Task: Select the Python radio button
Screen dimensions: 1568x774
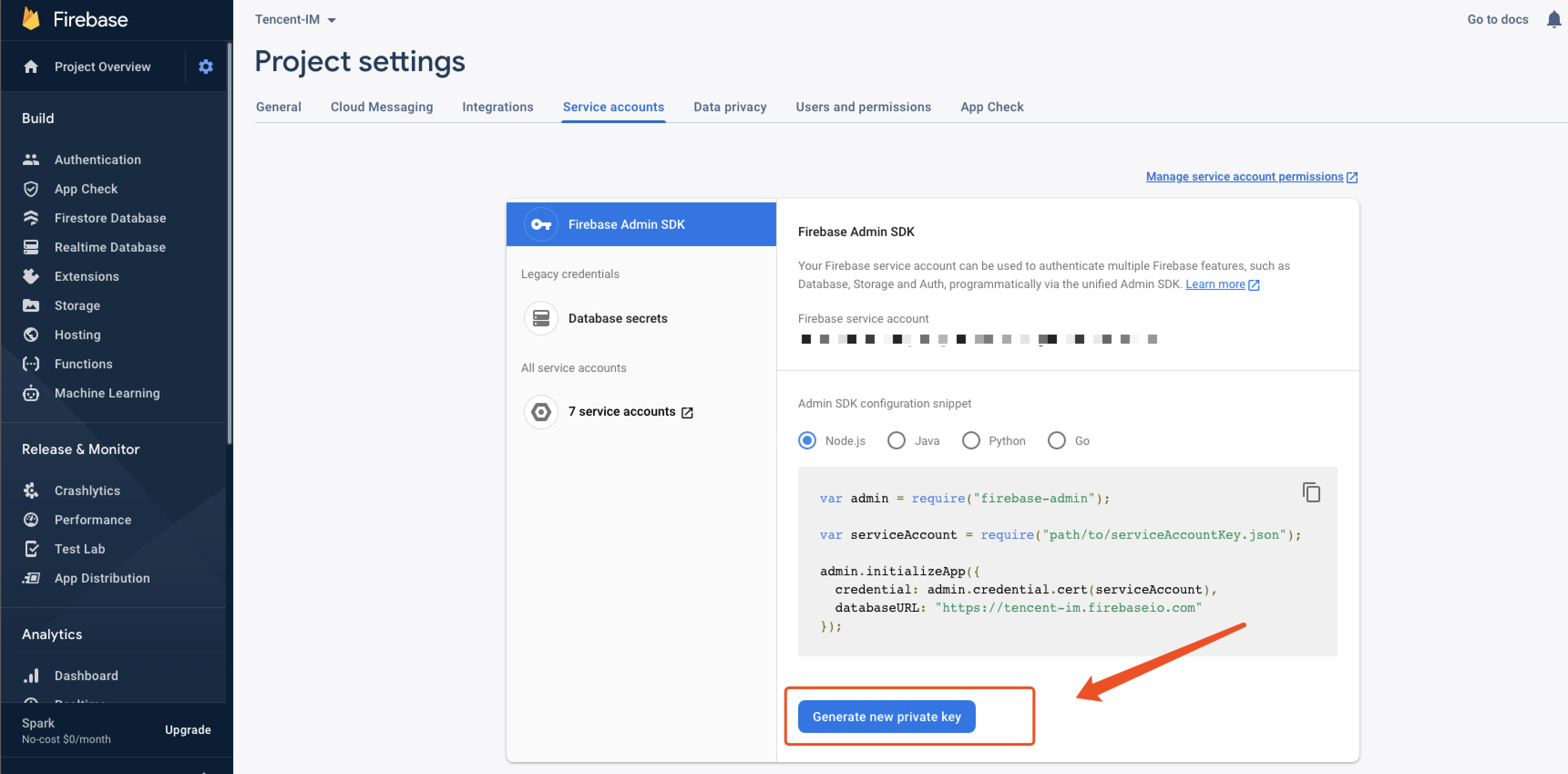Action: pos(971,440)
